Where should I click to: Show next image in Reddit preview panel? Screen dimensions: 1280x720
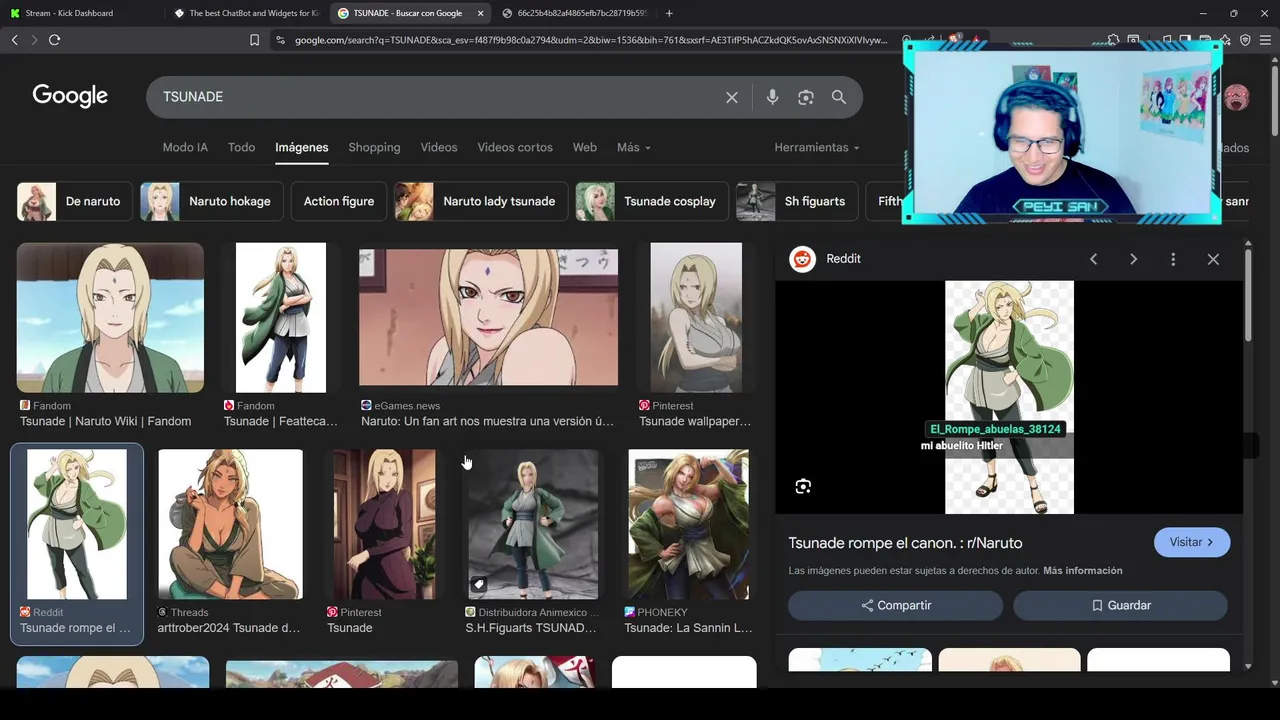tap(1133, 259)
